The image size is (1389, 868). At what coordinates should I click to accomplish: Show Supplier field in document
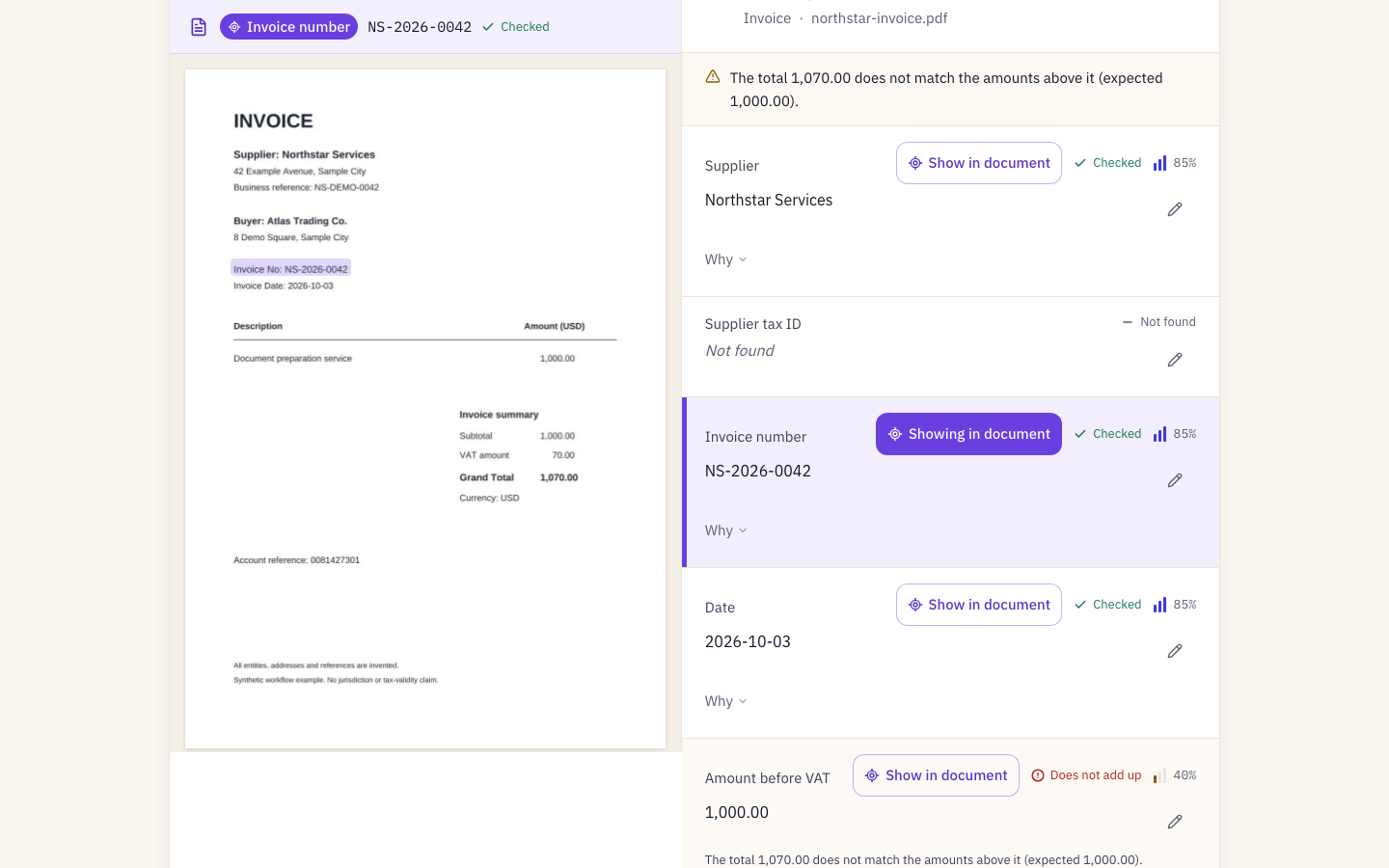979,163
